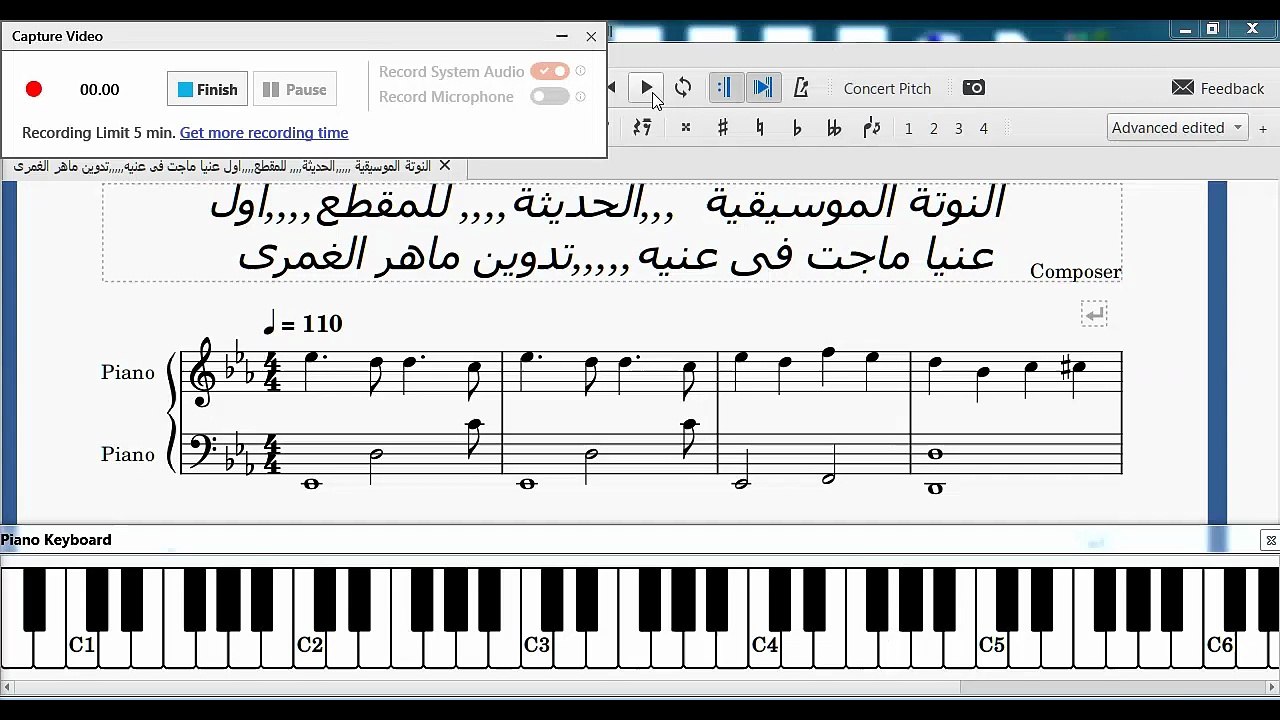This screenshot has height=720, width=1280.
Task: Select voice 4
Action: (x=983, y=128)
